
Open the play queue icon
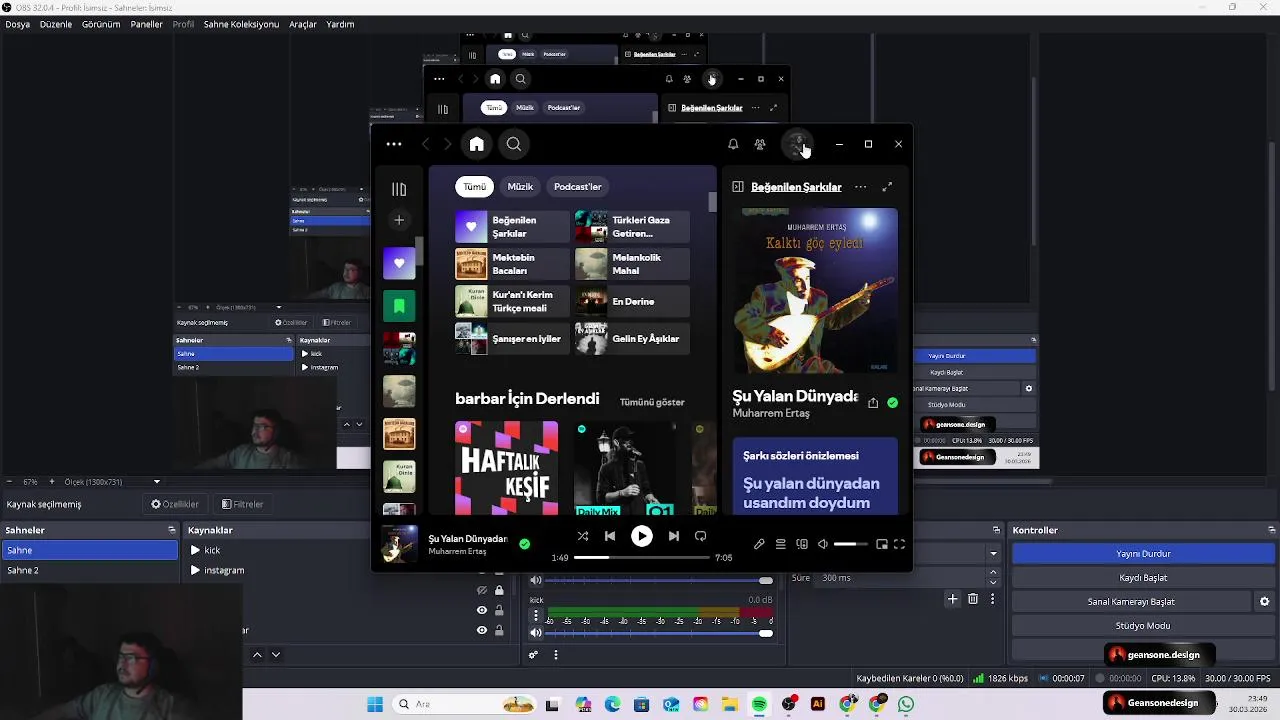click(781, 544)
